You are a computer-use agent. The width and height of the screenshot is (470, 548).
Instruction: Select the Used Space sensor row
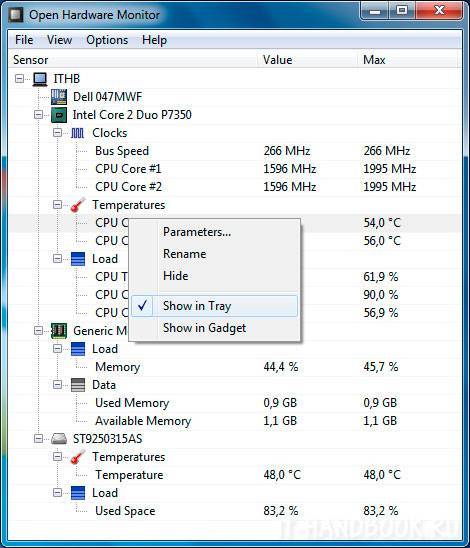coord(235,511)
